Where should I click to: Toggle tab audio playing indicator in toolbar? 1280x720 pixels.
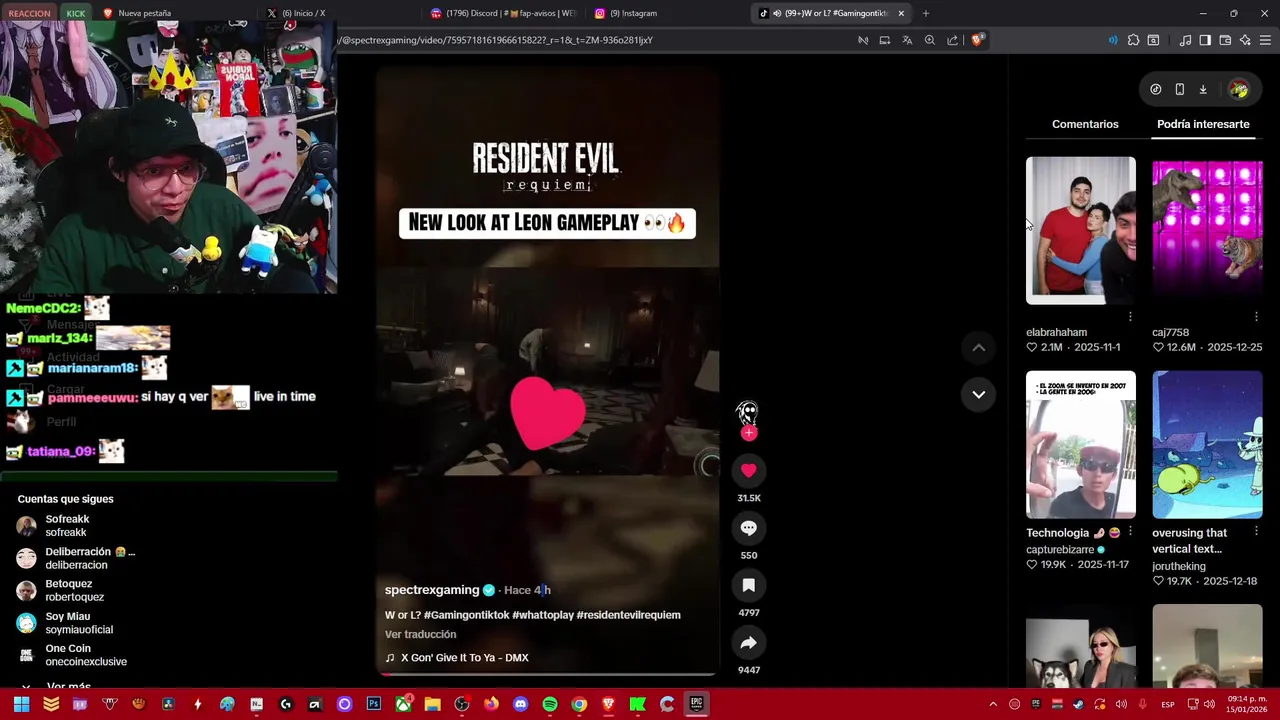[1112, 40]
